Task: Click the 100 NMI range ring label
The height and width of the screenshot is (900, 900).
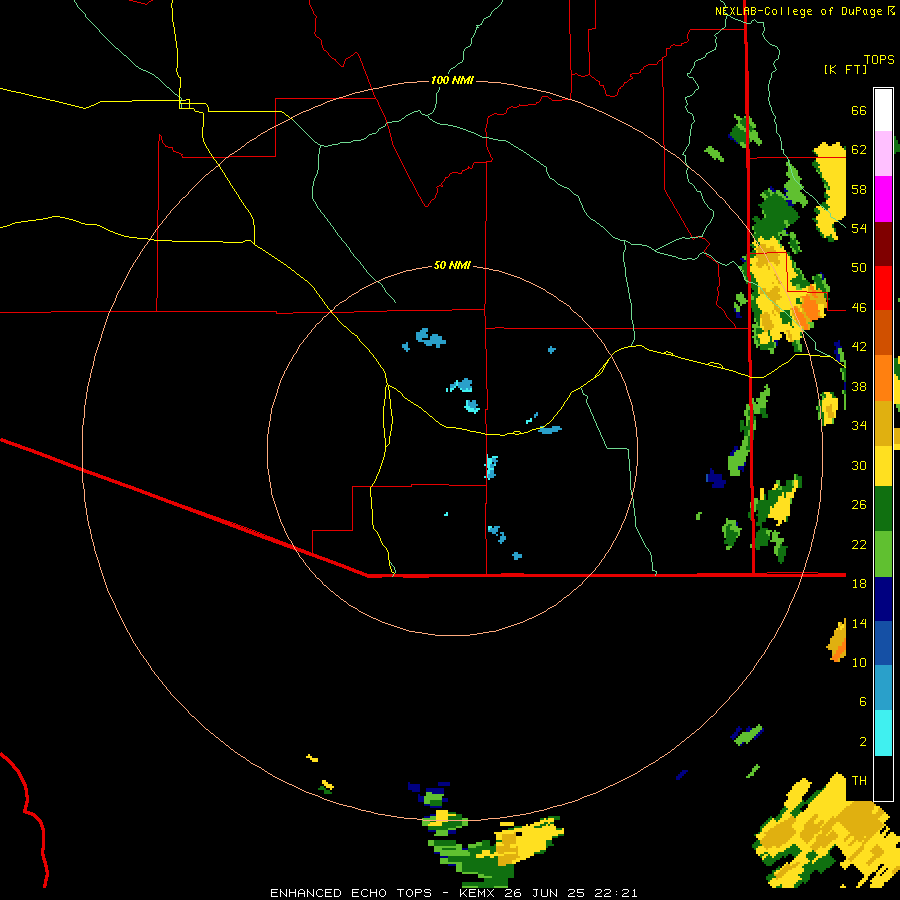Action: click(x=452, y=80)
